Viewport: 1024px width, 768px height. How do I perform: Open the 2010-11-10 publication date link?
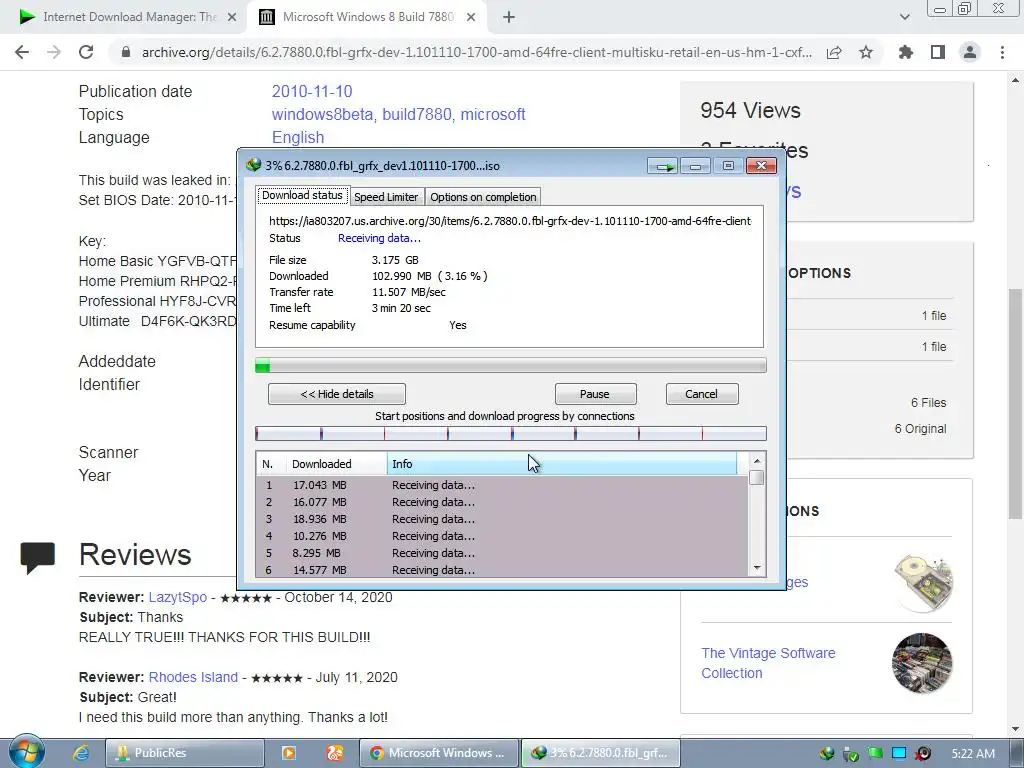[312, 91]
